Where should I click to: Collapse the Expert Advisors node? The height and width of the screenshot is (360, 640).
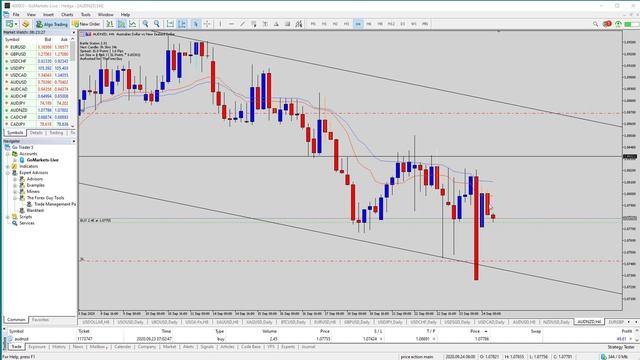tap(8, 173)
